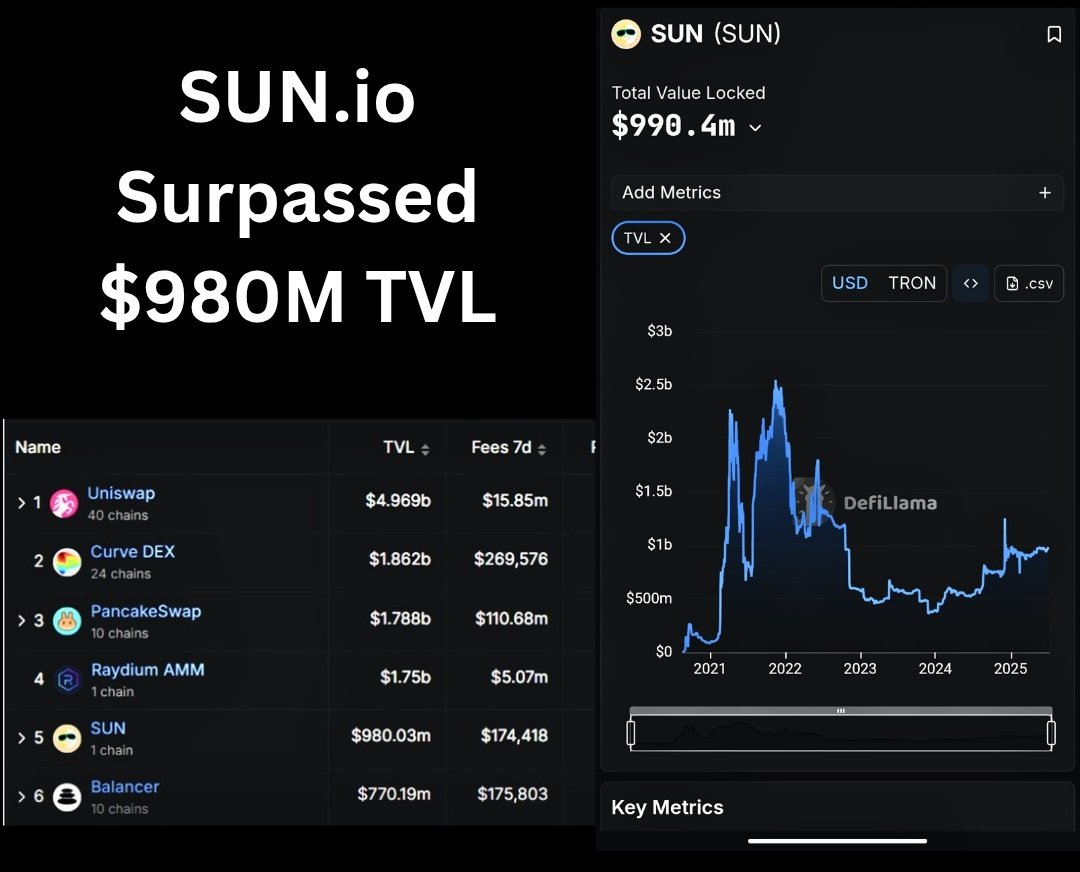1080x872 pixels.
Task: Click SUN TVL value $980.03m
Action: coord(391,736)
